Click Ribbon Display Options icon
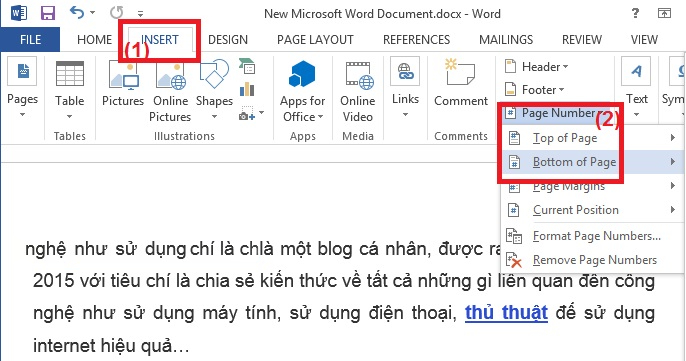Image resolution: width=686 pixels, height=361 pixels. [664, 13]
